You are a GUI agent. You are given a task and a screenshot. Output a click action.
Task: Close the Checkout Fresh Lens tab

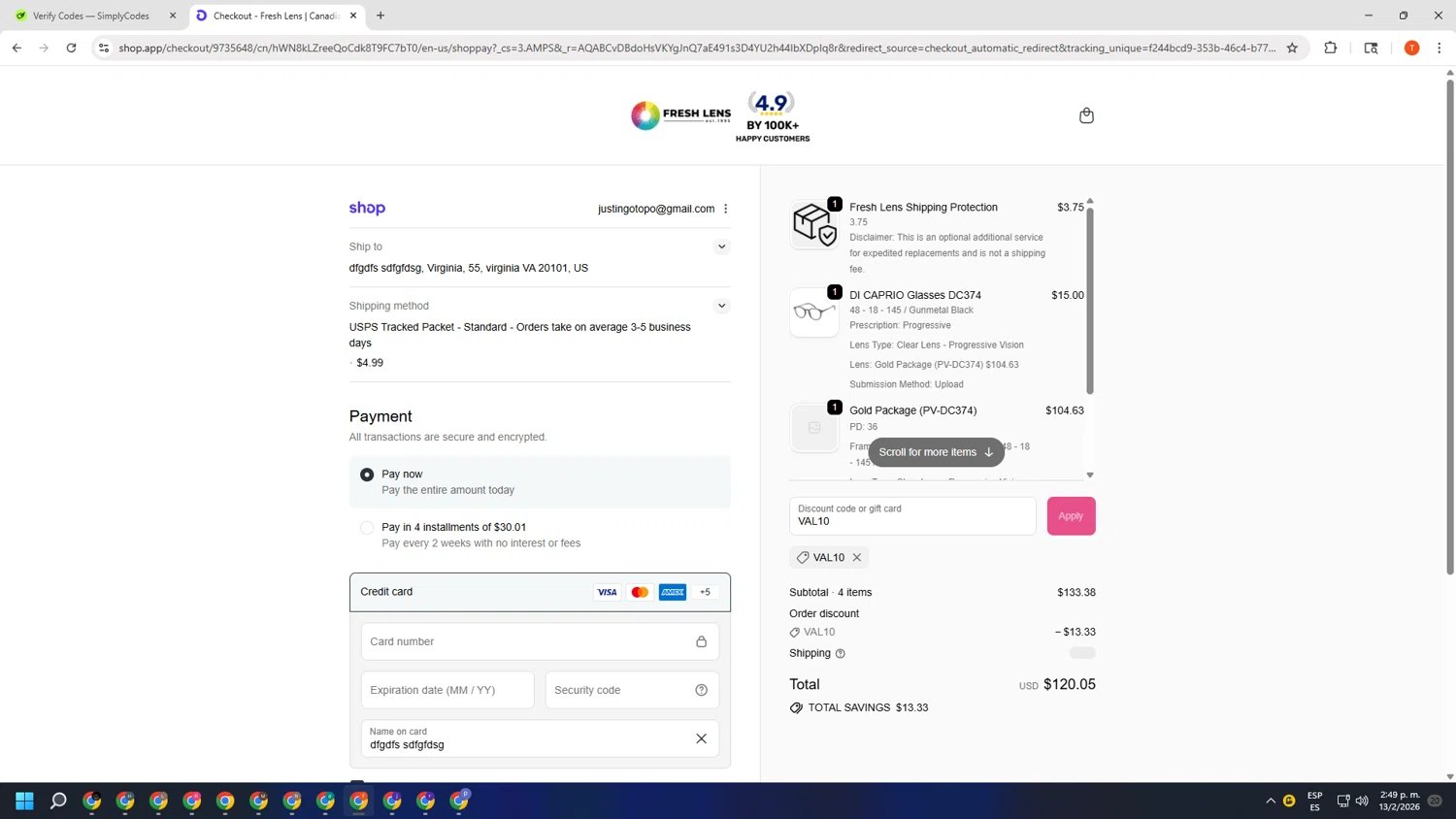click(x=353, y=16)
